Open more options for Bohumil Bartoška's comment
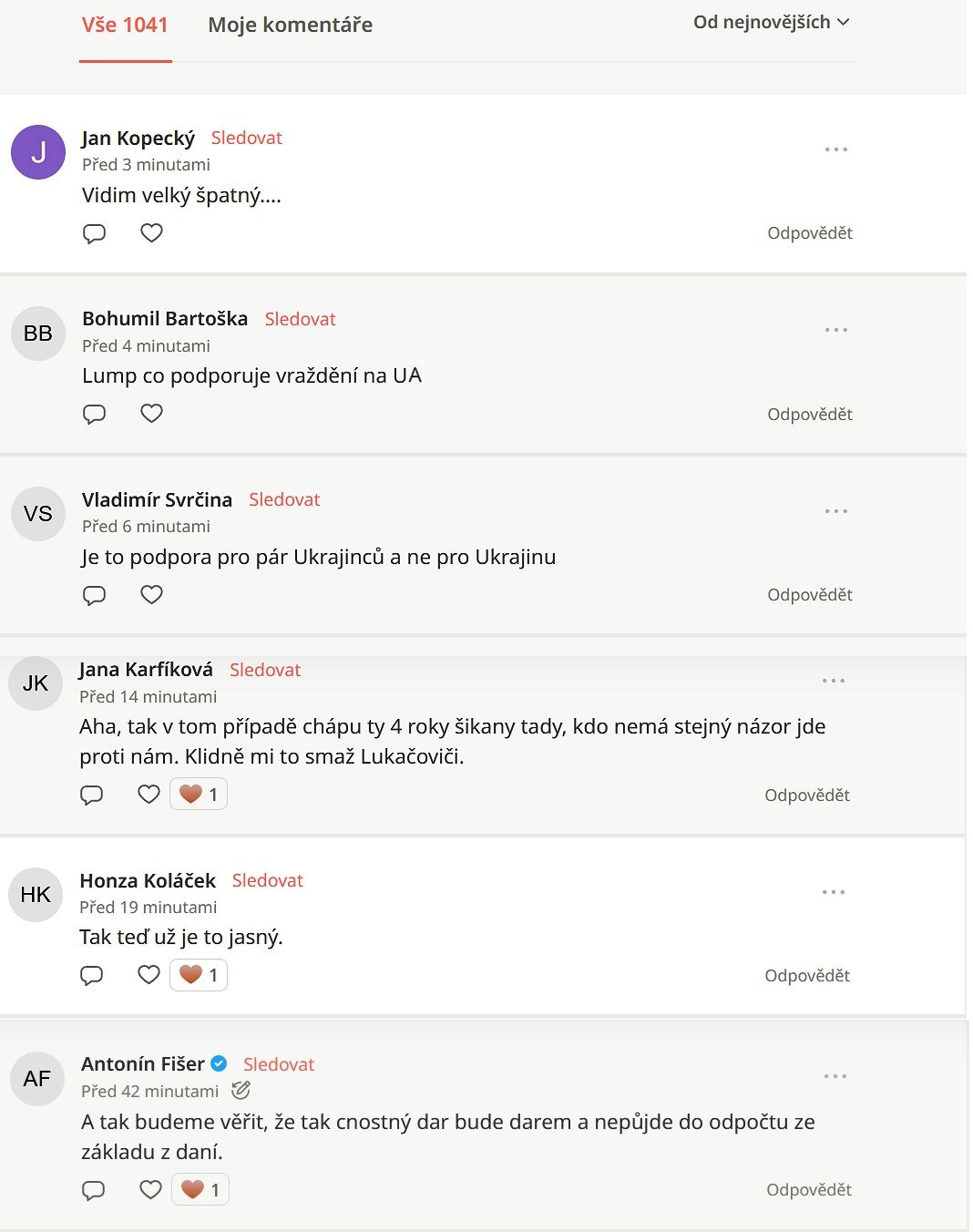 point(835,330)
